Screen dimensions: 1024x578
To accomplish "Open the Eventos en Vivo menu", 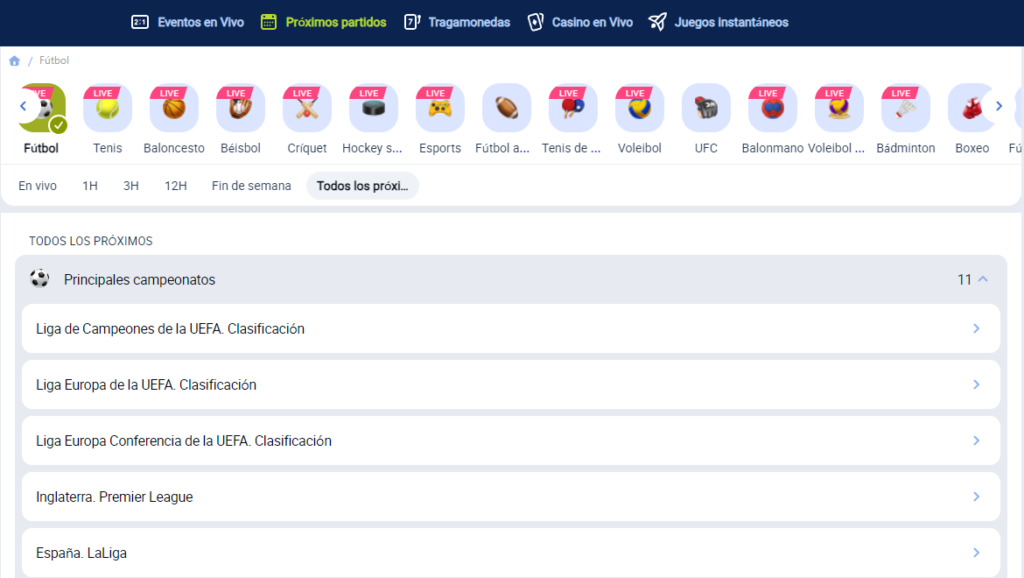I will tap(188, 22).
